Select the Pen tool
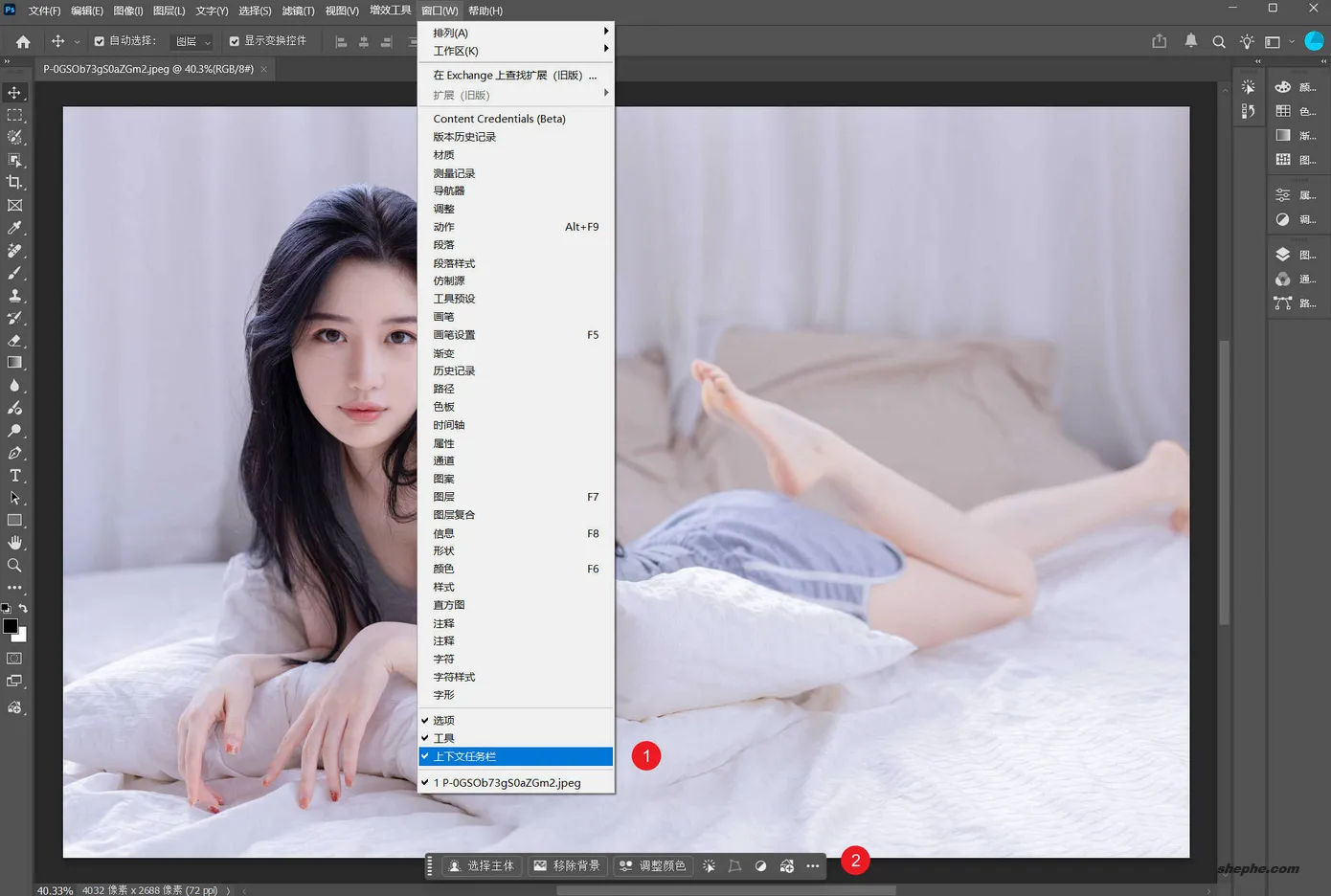1331x896 pixels. pos(14,453)
